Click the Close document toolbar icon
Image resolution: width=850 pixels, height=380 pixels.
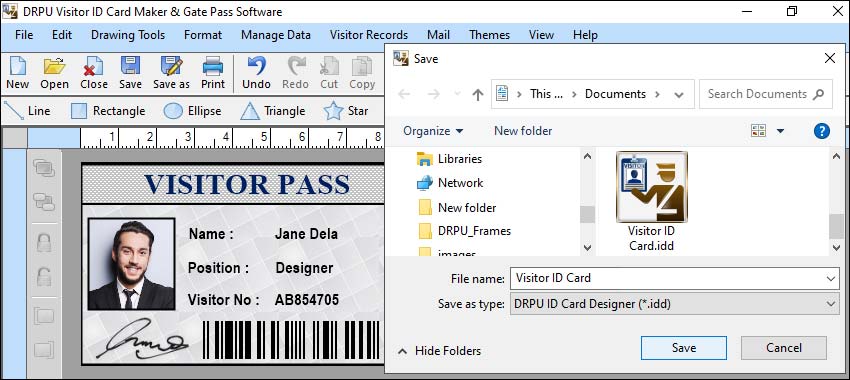click(x=94, y=73)
